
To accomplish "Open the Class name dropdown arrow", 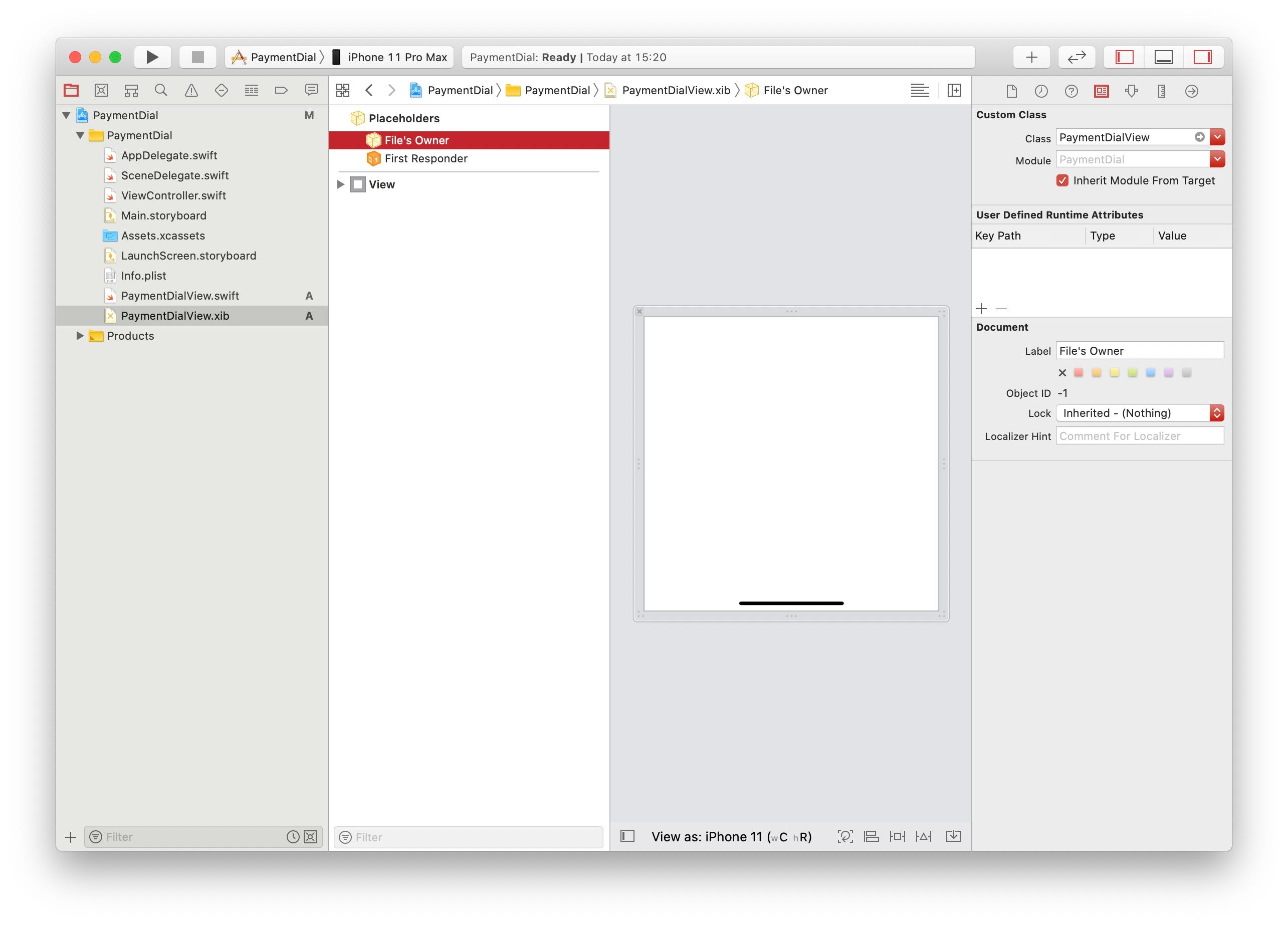I will click(x=1217, y=137).
